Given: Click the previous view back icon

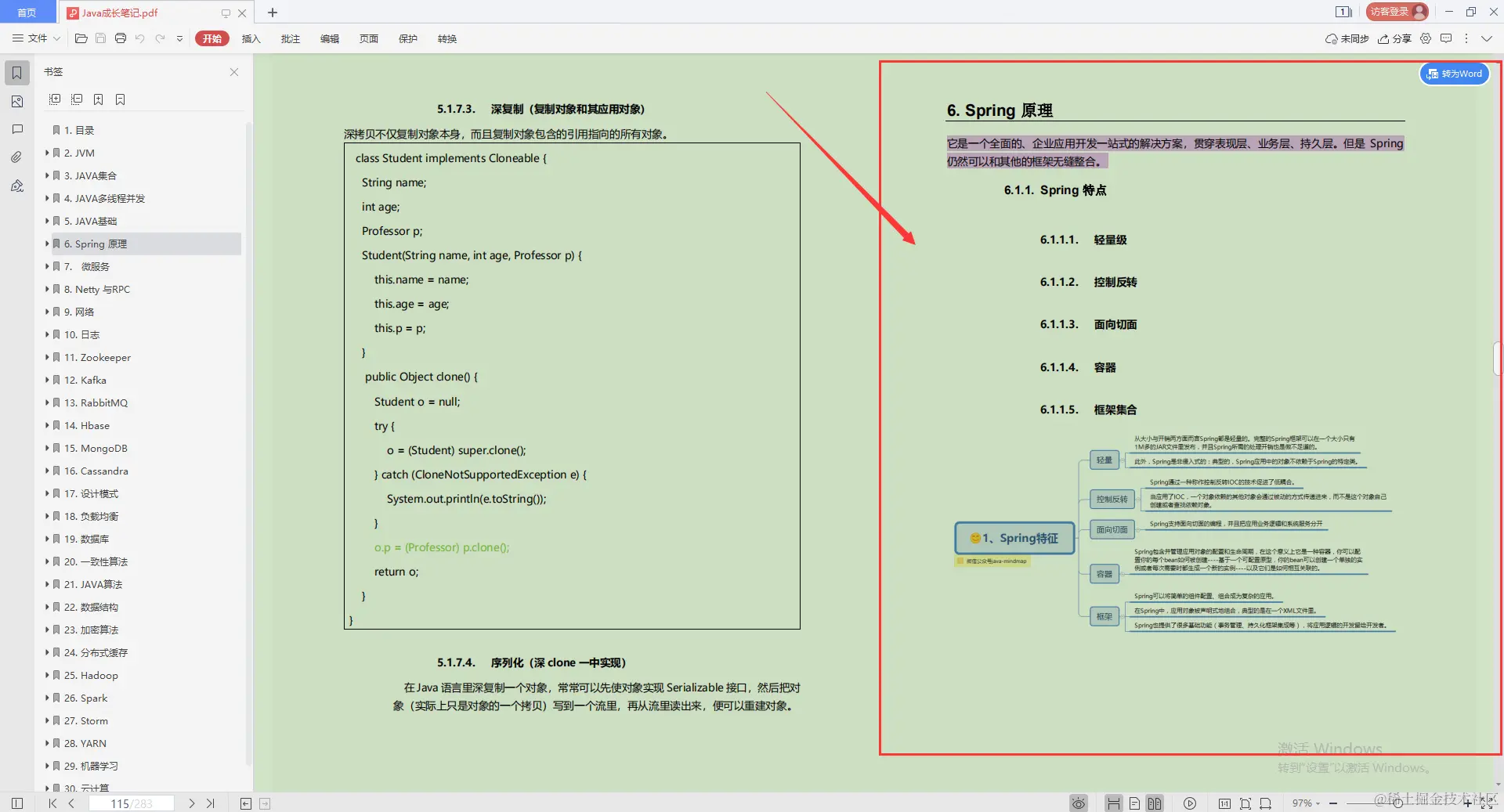Looking at the screenshot, I should coord(246,803).
